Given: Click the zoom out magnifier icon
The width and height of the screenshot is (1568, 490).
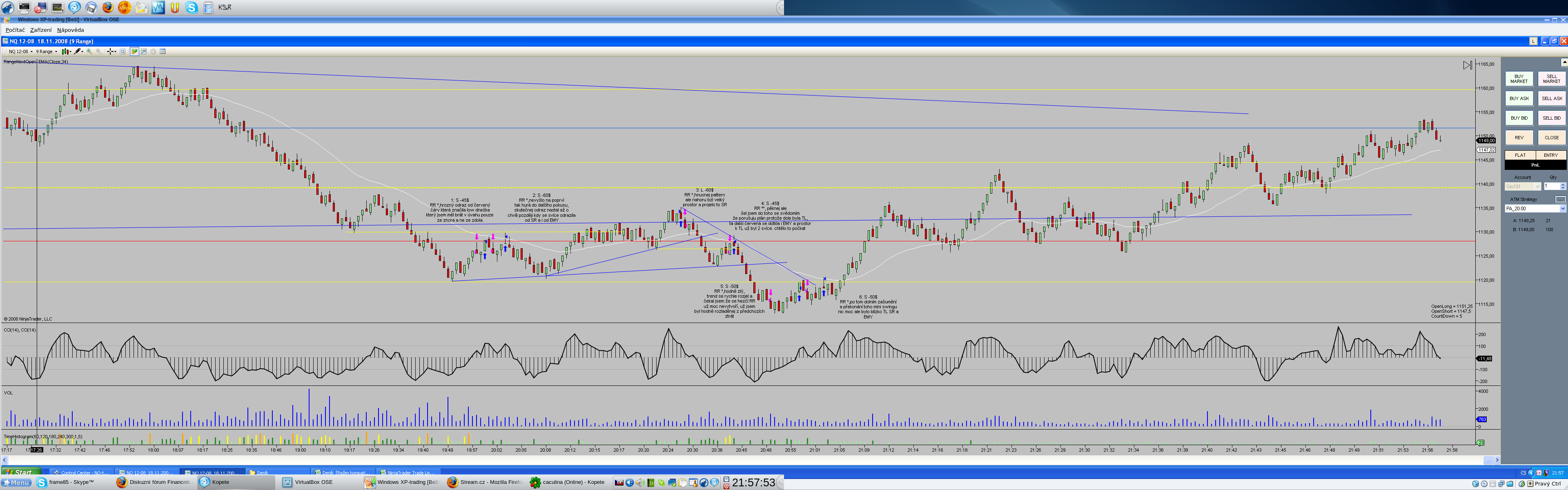Looking at the screenshot, I should [98, 52].
